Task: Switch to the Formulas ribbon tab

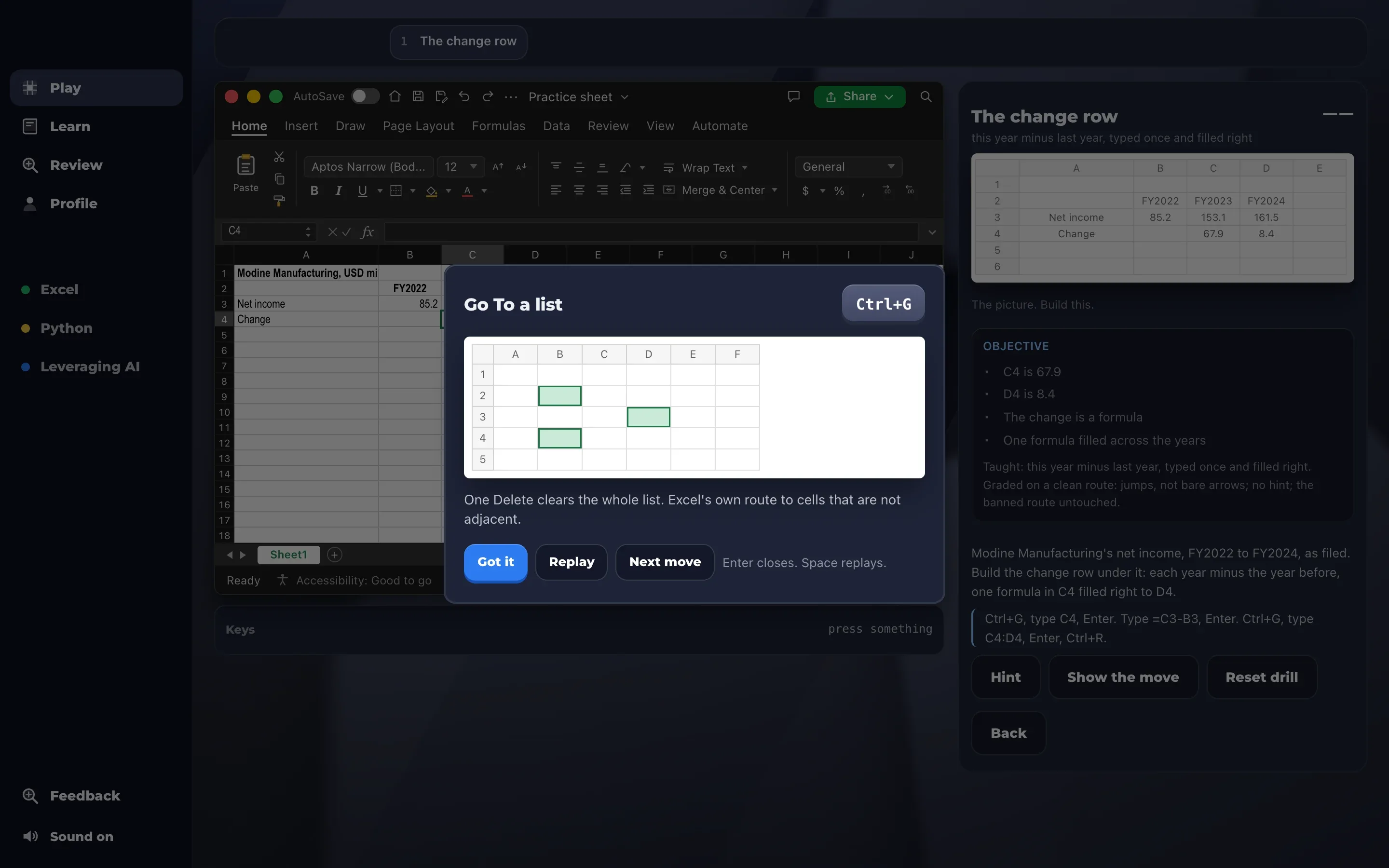Action: [498, 126]
